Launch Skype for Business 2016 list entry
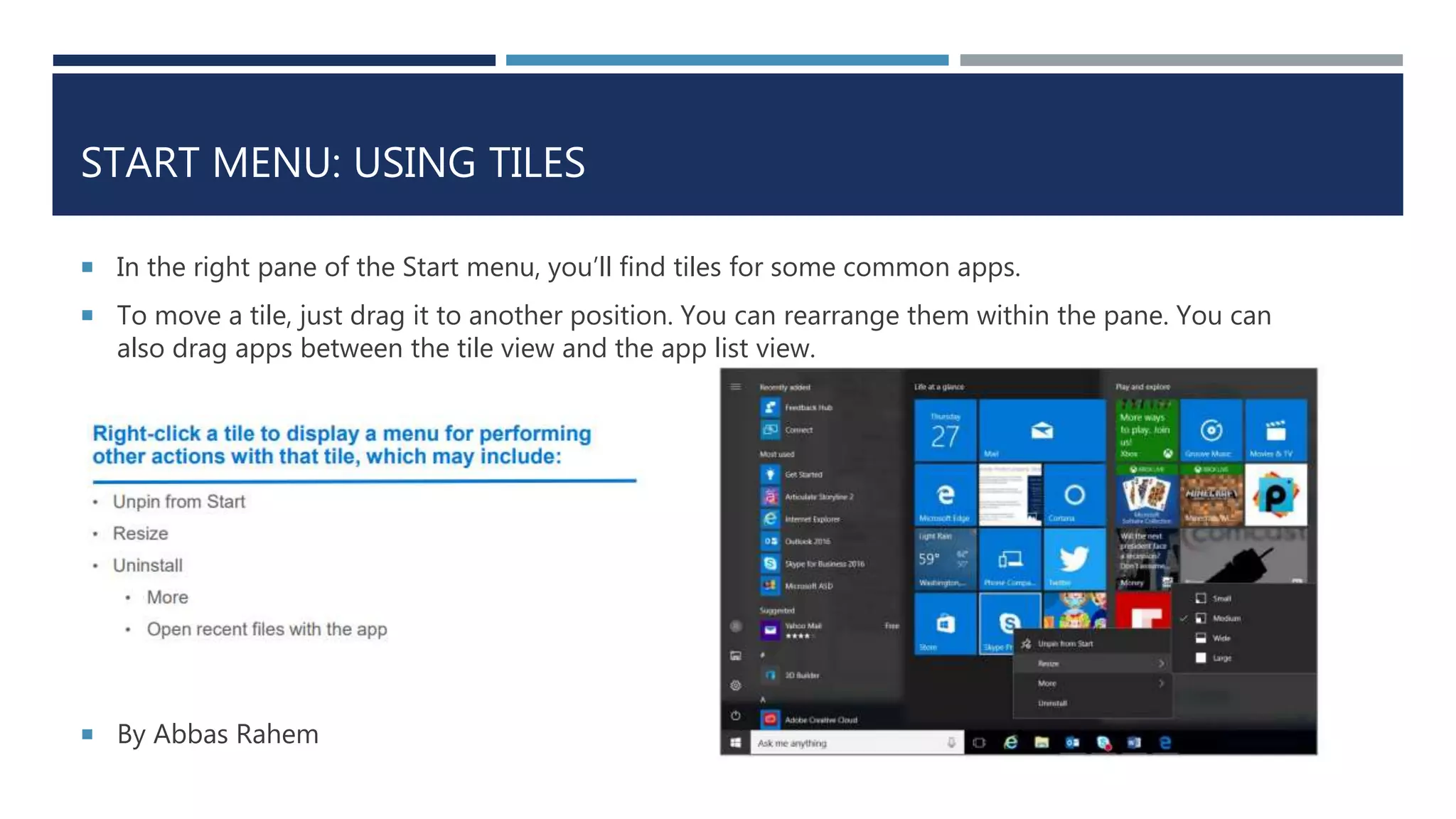Viewport: 1456px width, 819px height. tap(813, 564)
